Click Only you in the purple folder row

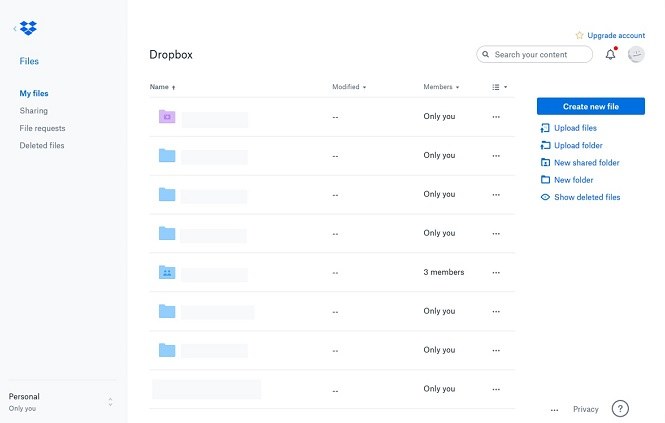click(x=439, y=116)
